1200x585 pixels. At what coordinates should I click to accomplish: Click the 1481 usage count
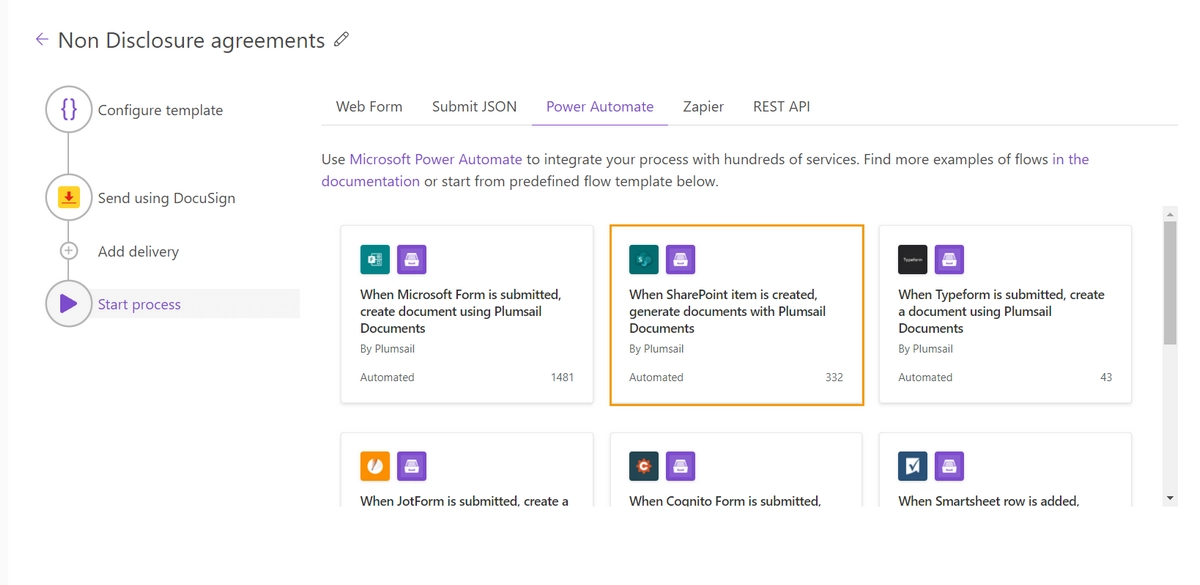pos(562,377)
